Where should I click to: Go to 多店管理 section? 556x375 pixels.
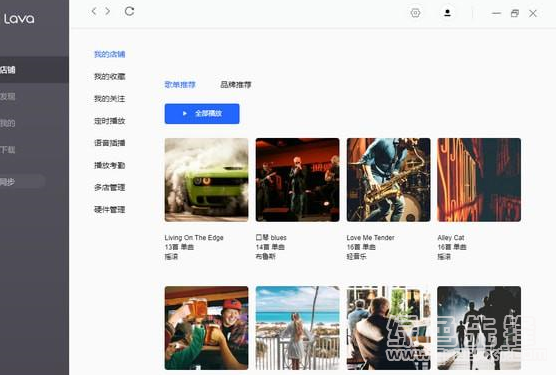[110, 188]
